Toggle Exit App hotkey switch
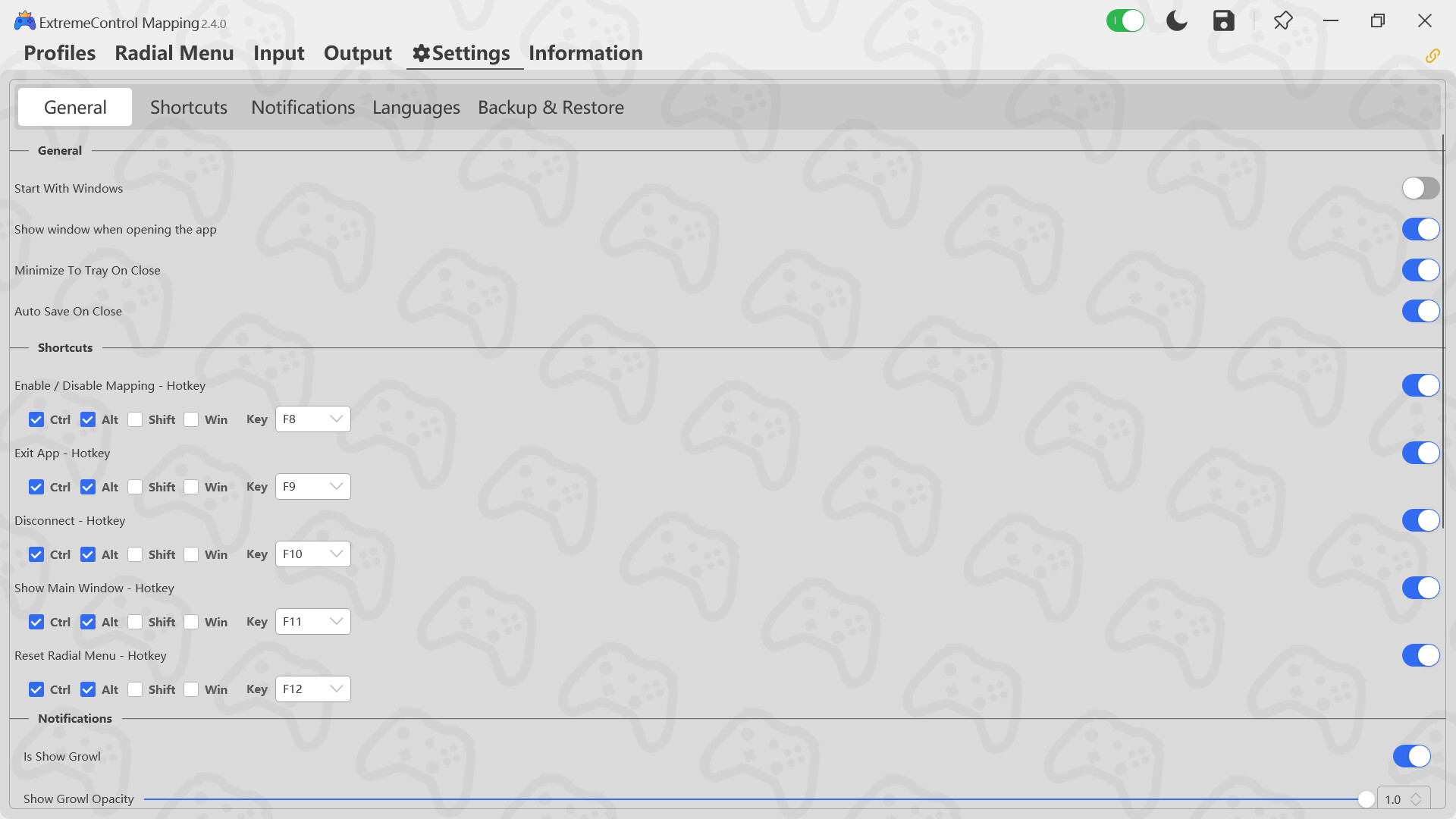Viewport: 1456px width, 819px height. click(x=1420, y=453)
